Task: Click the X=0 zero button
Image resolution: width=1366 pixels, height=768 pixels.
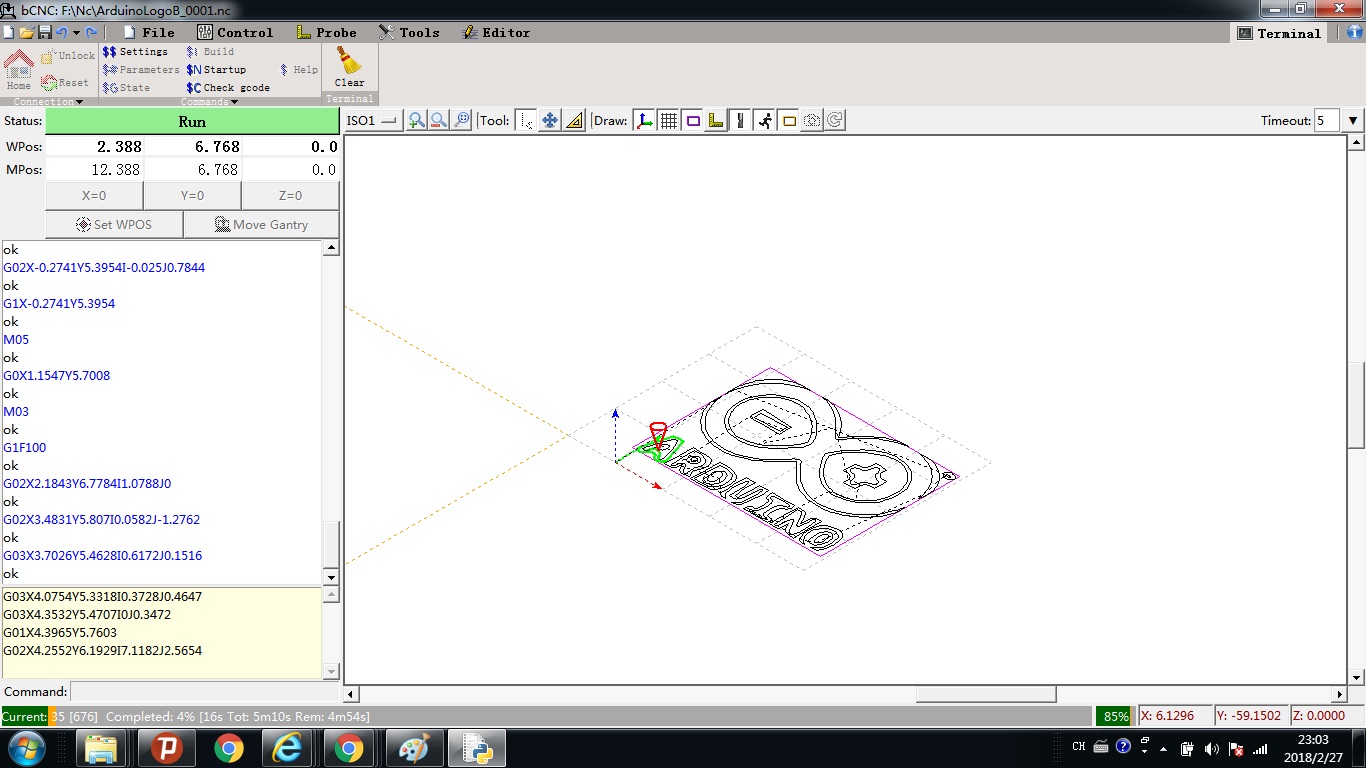Action: pyautogui.click(x=94, y=196)
